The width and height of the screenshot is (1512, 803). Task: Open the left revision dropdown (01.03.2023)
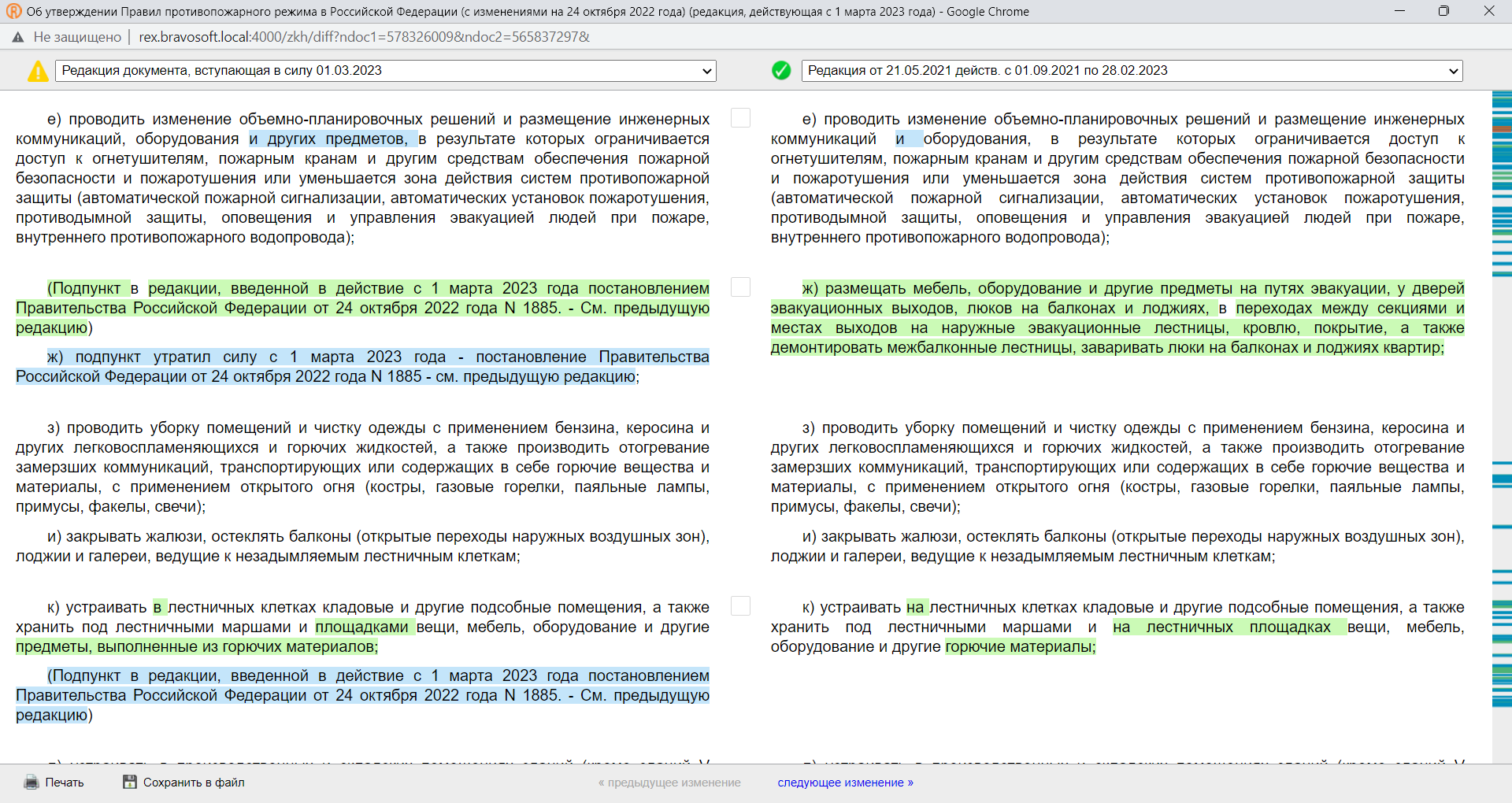(x=386, y=71)
